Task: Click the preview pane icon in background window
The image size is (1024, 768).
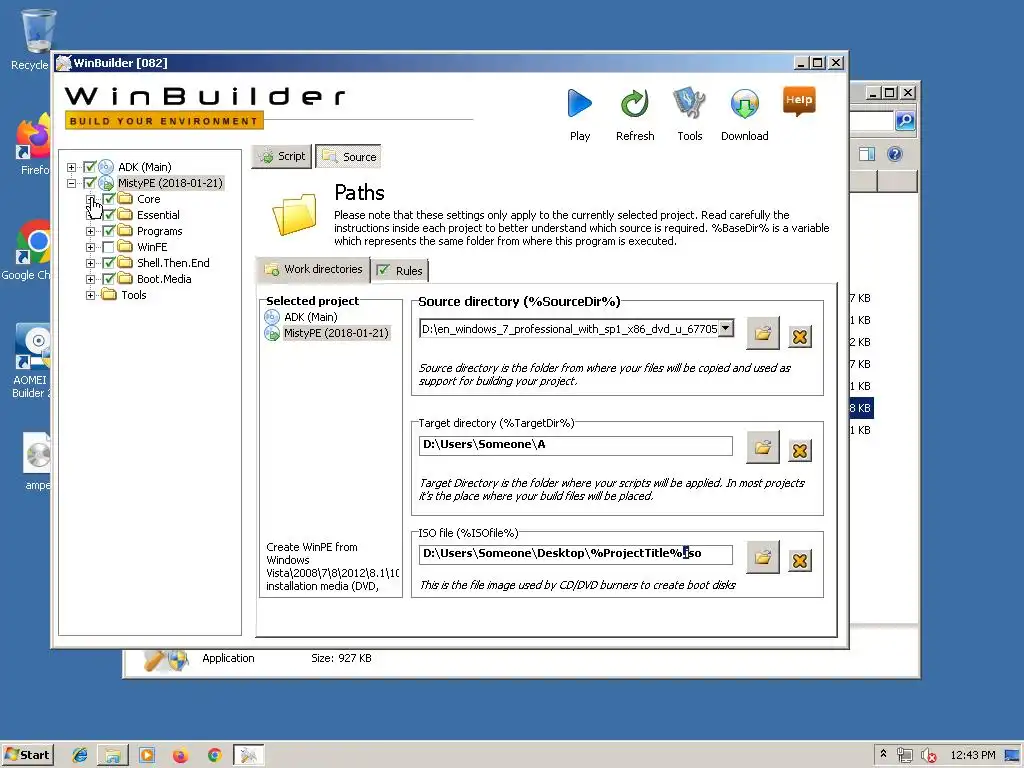Action: coord(867,154)
